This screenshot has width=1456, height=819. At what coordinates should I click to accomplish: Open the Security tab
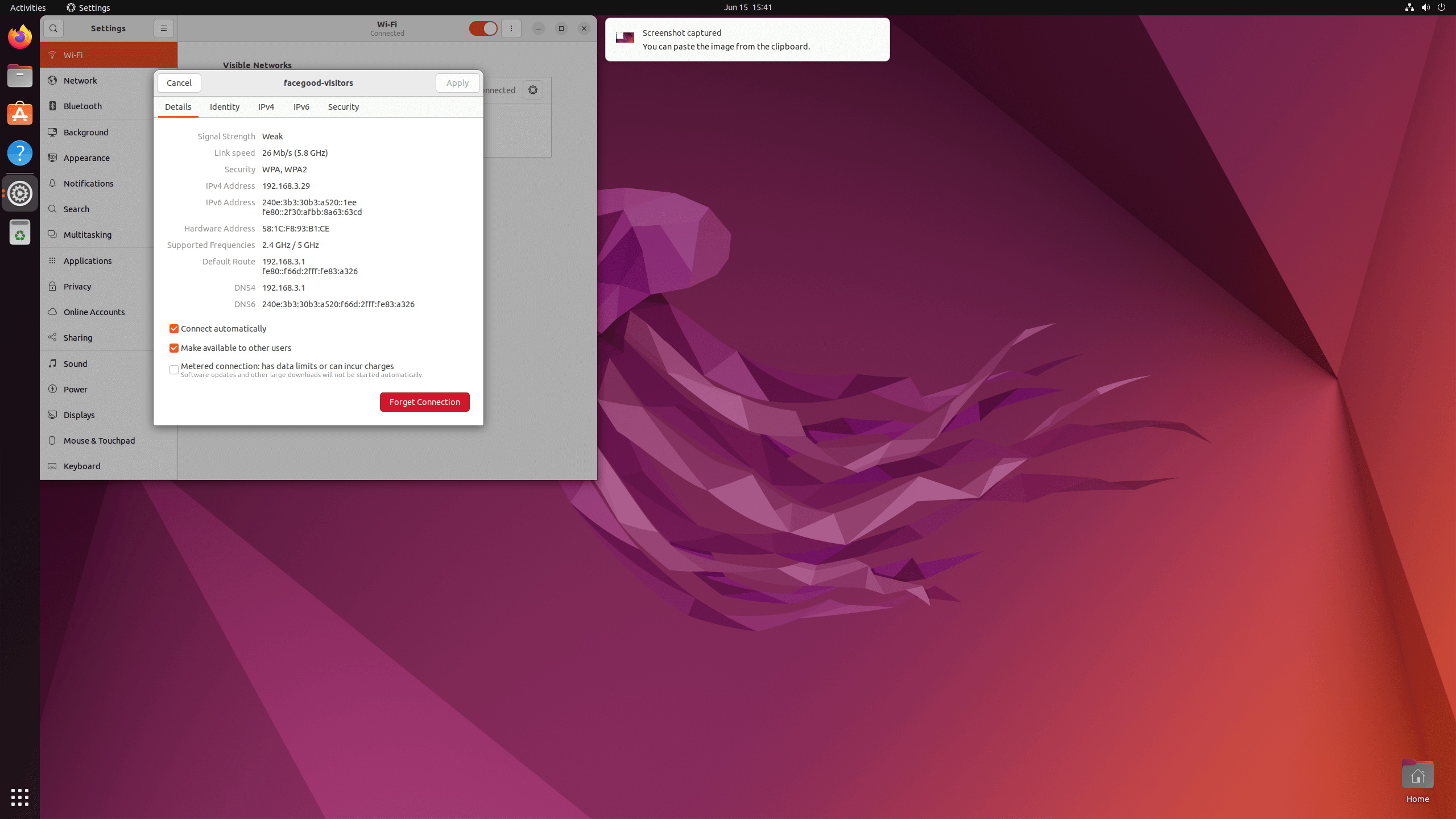pyautogui.click(x=344, y=107)
